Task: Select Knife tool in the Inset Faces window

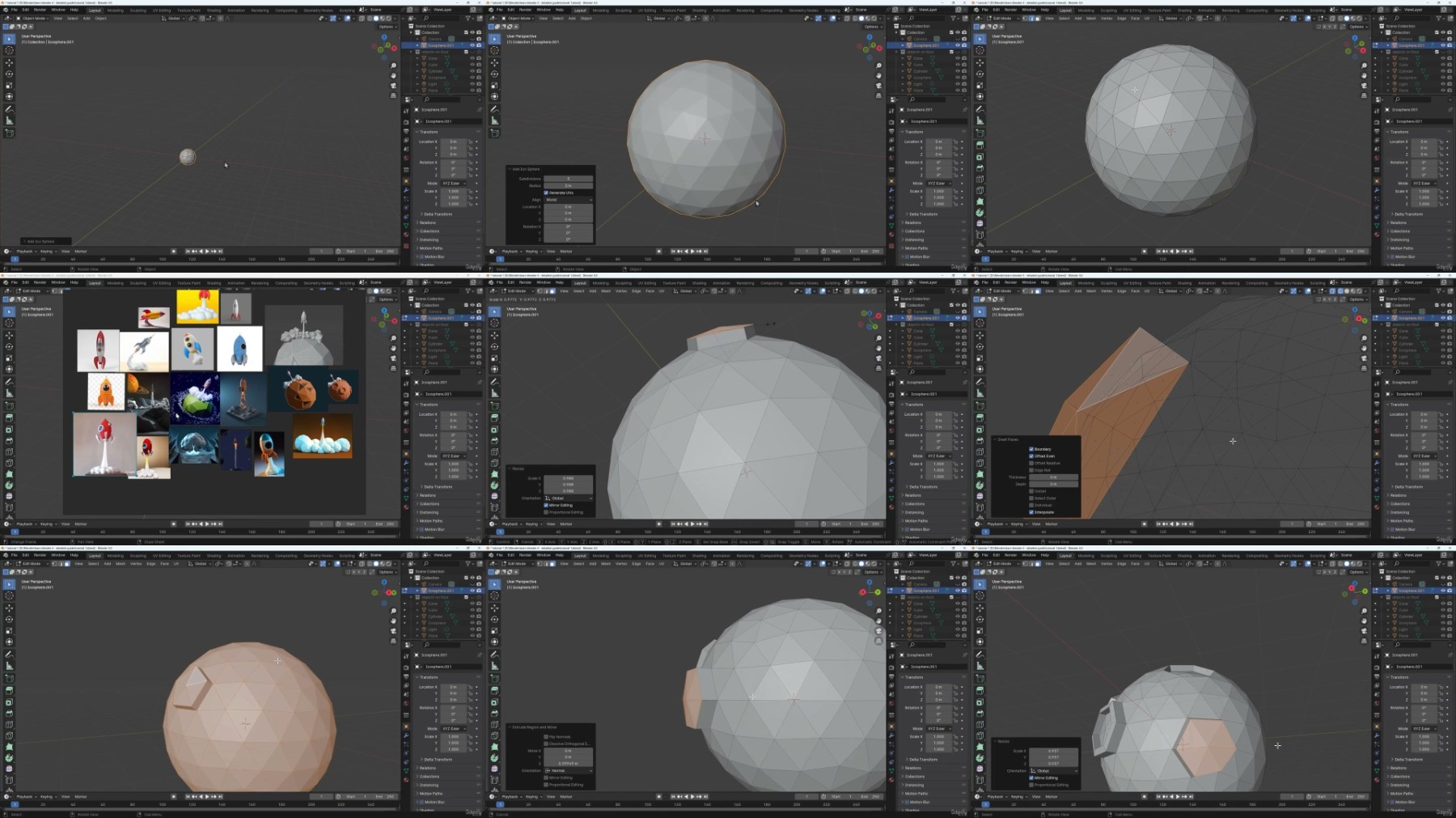Action: (x=980, y=463)
